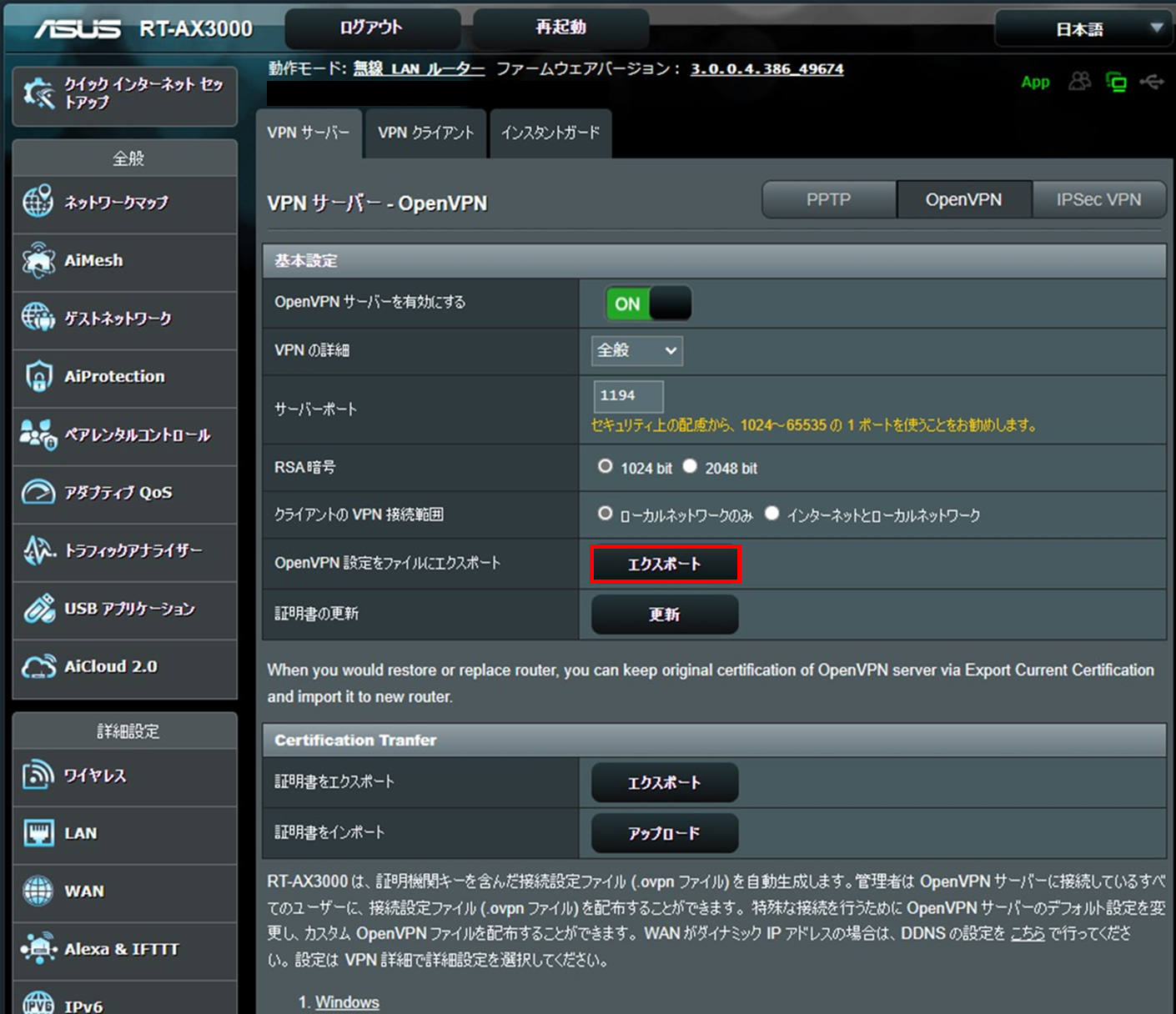Image resolution: width=1176 pixels, height=1014 pixels.
Task: Switch to the インスタントガード tab
Action: coord(550,133)
